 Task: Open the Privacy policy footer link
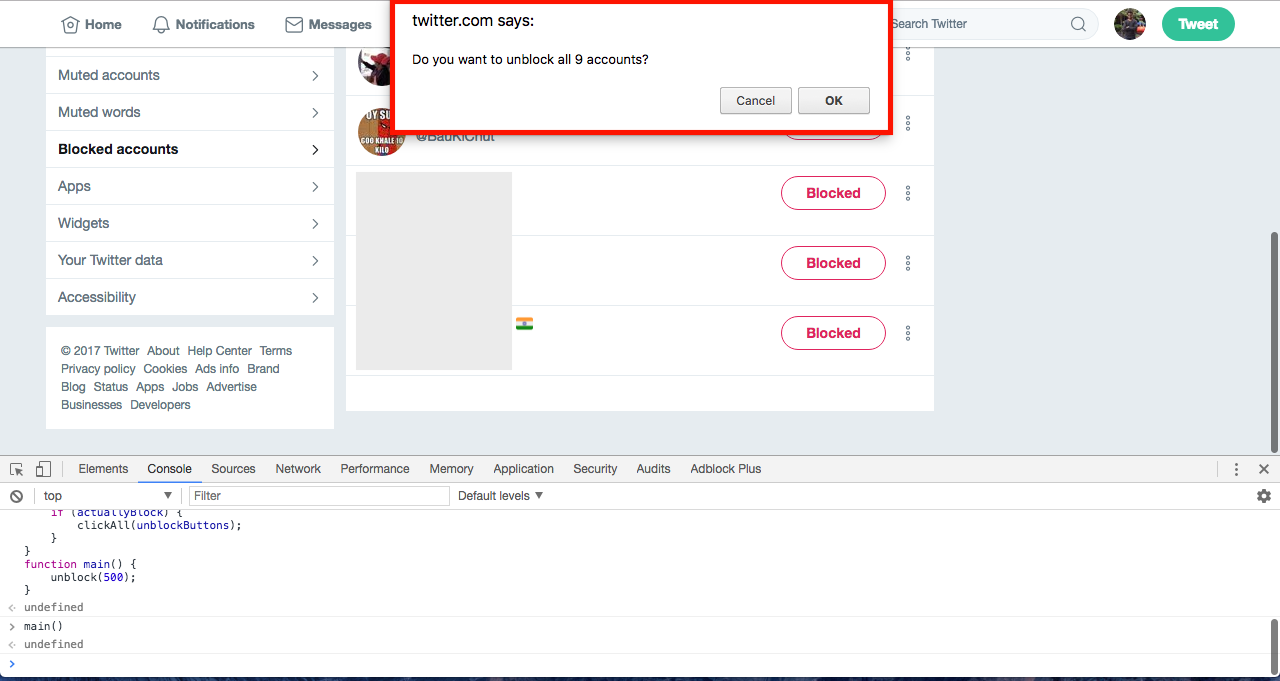98,369
